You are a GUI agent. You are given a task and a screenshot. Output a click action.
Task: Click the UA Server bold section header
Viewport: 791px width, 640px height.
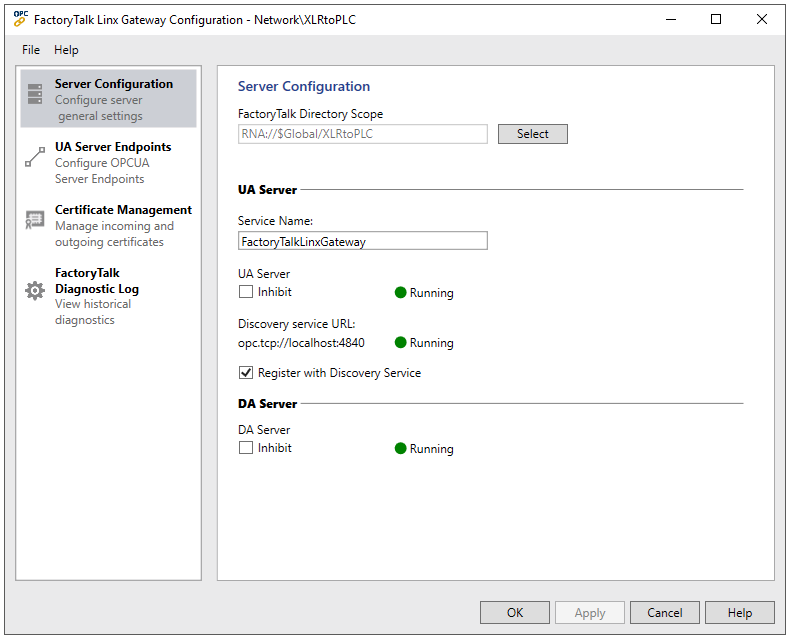(x=267, y=190)
